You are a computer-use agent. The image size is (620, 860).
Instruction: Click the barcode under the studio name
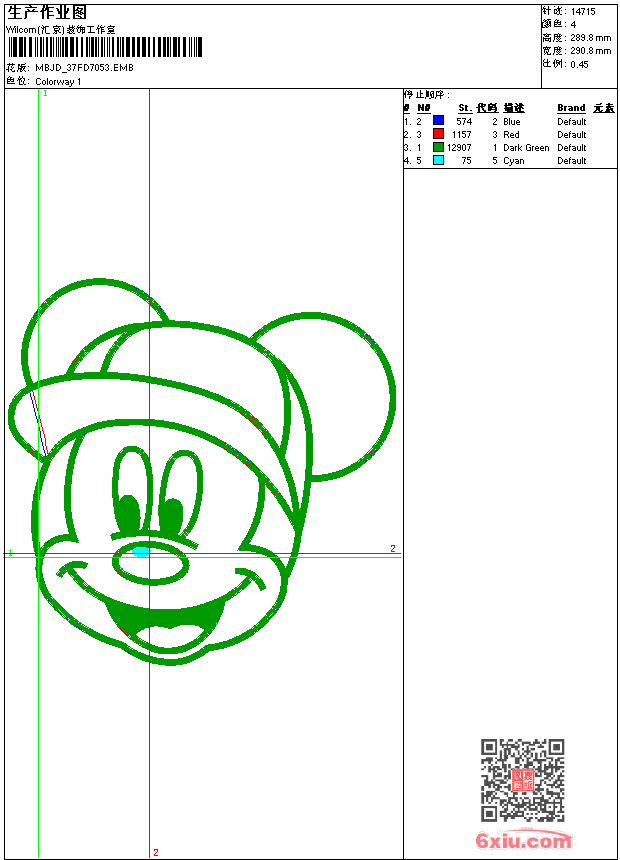[x=105, y=48]
